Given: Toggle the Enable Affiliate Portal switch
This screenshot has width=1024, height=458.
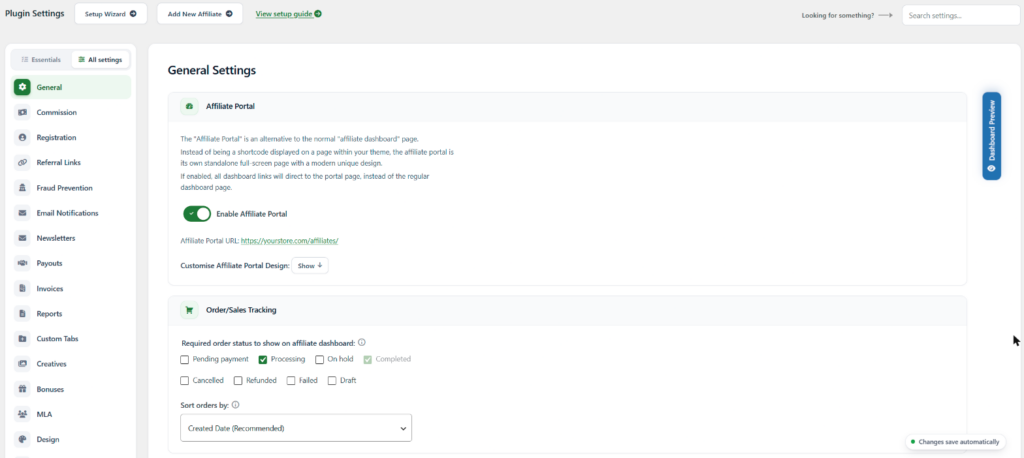Looking at the screenshot, I should 197,214.
